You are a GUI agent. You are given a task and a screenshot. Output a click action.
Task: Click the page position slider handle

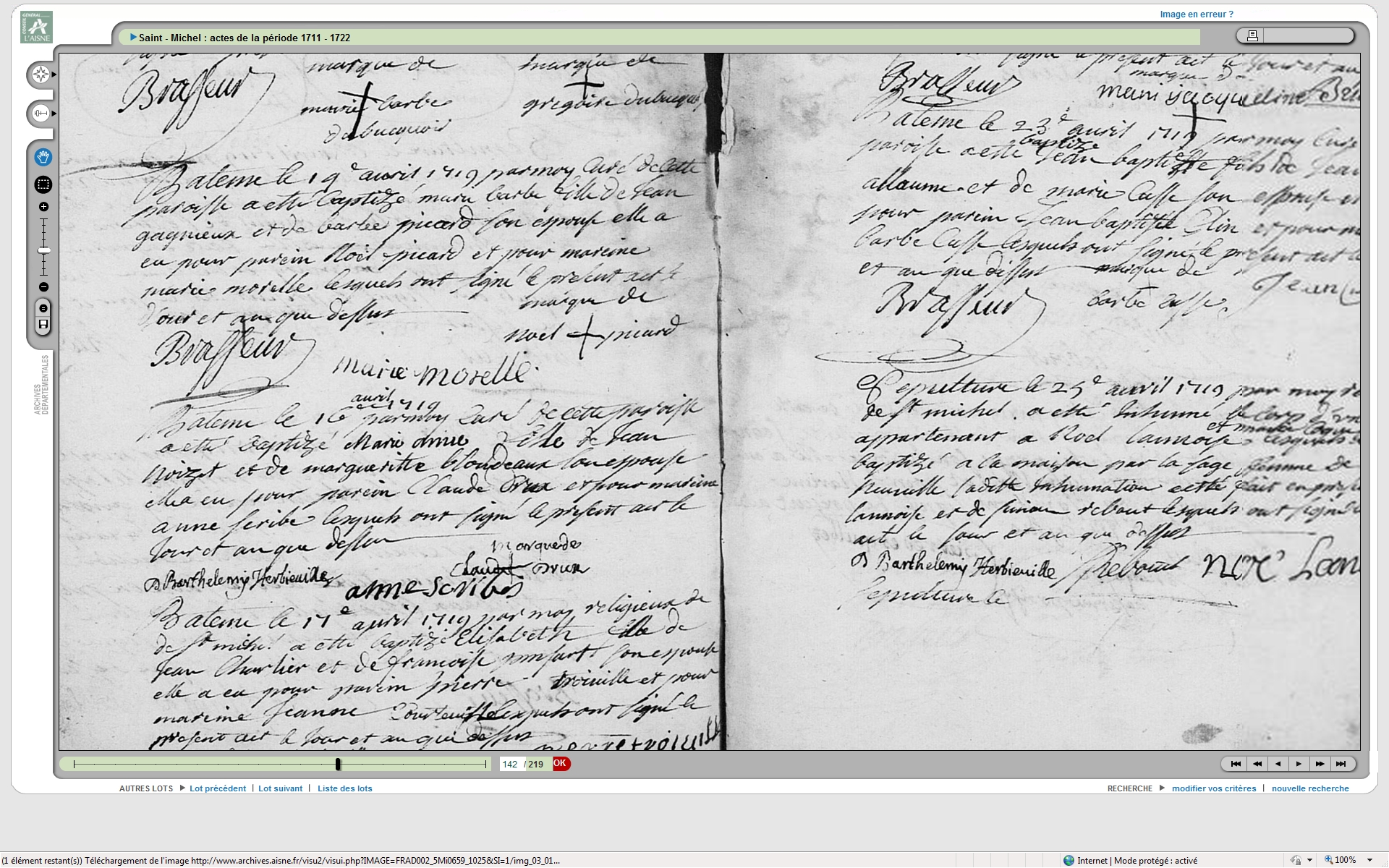(x=338, y=764)
